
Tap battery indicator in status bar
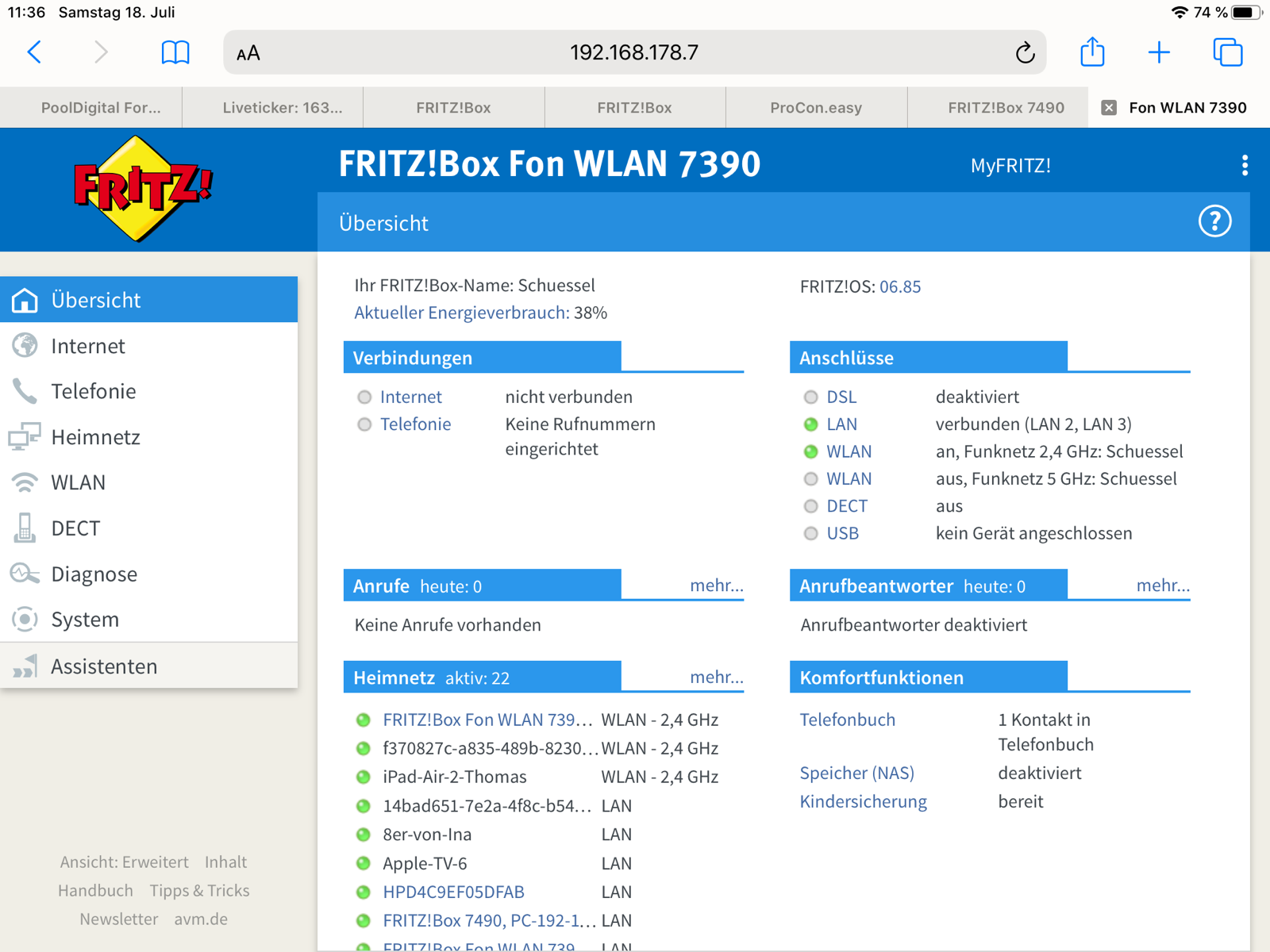pos(1247,12)
